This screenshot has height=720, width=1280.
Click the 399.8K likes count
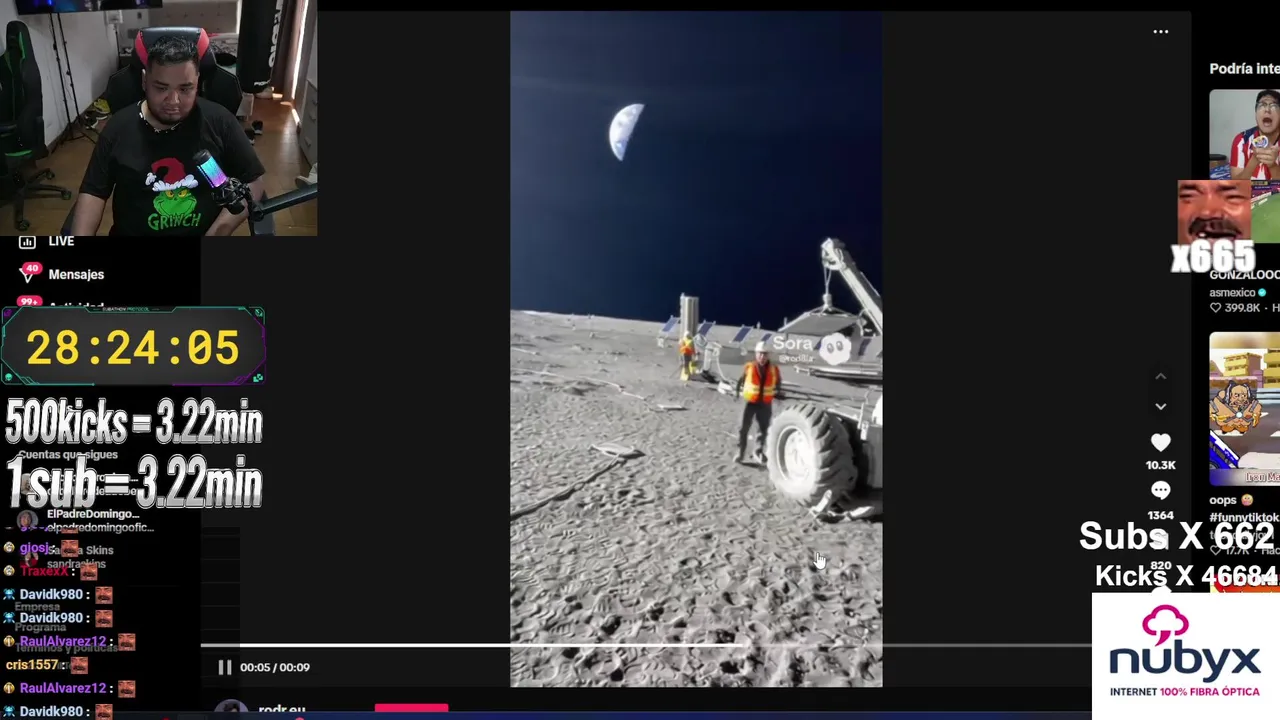click(x=1241, y=308)
